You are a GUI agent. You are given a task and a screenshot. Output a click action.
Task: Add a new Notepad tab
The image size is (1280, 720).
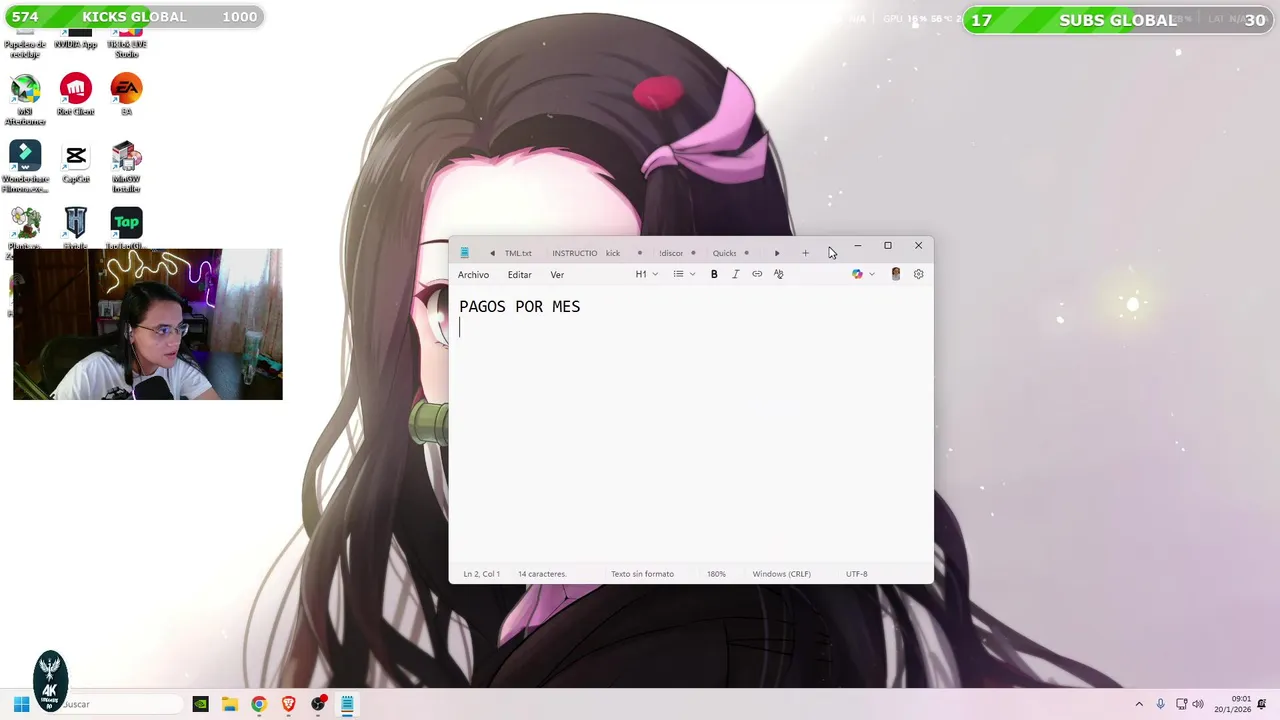click(x=805, y=253)
